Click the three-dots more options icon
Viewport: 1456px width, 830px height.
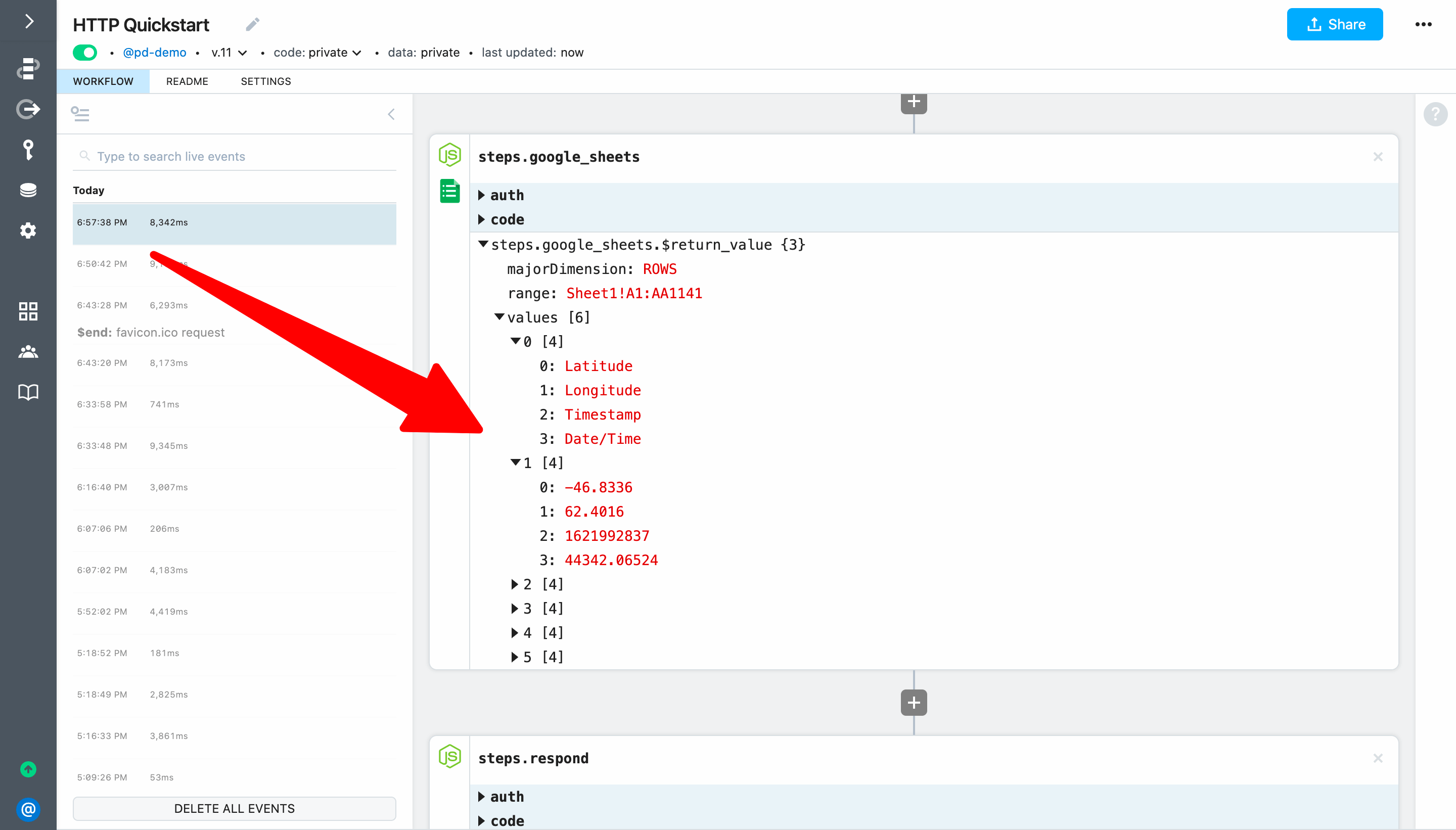click(1423, 24)
